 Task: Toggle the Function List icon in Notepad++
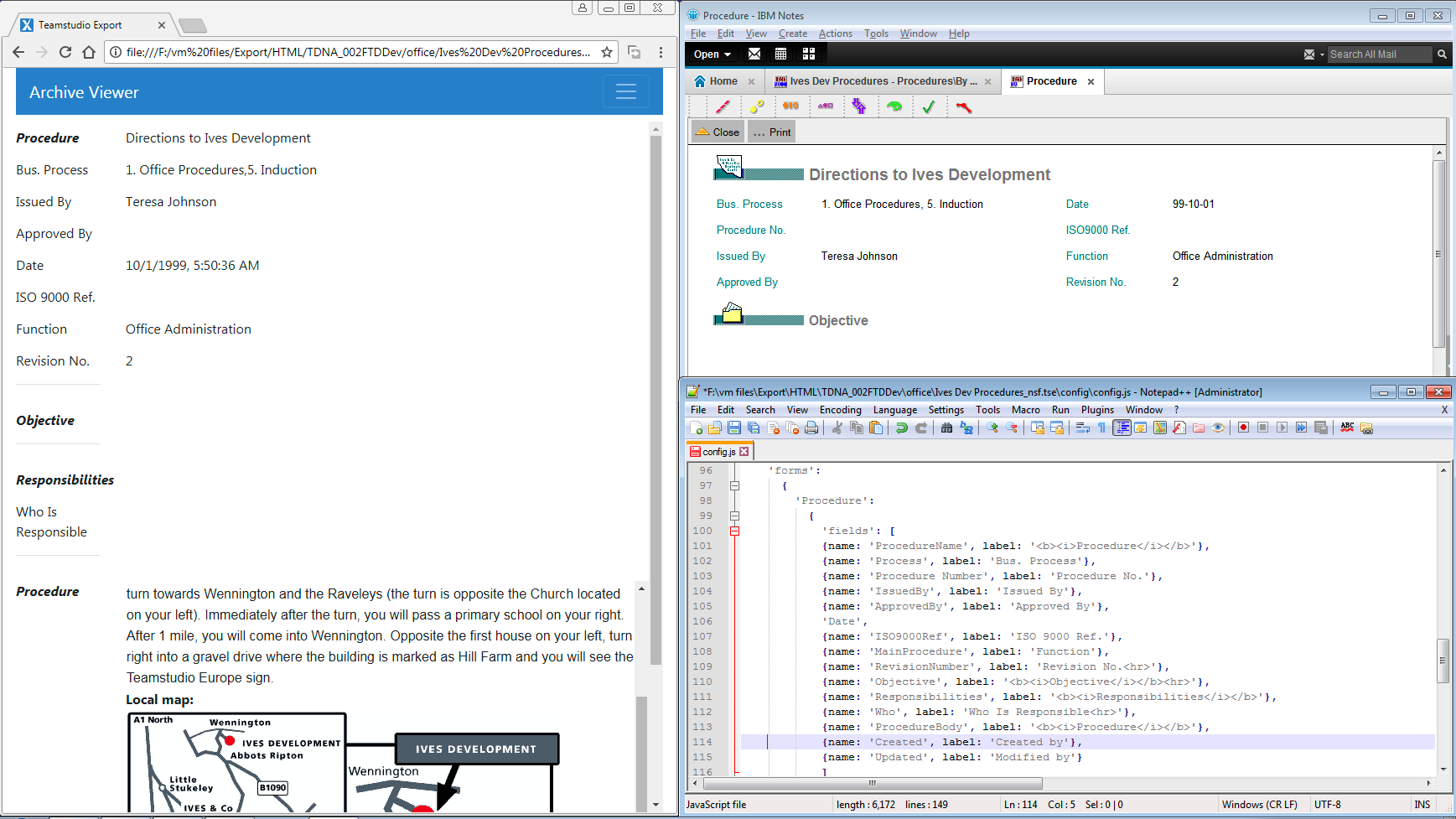point(1179,428)
